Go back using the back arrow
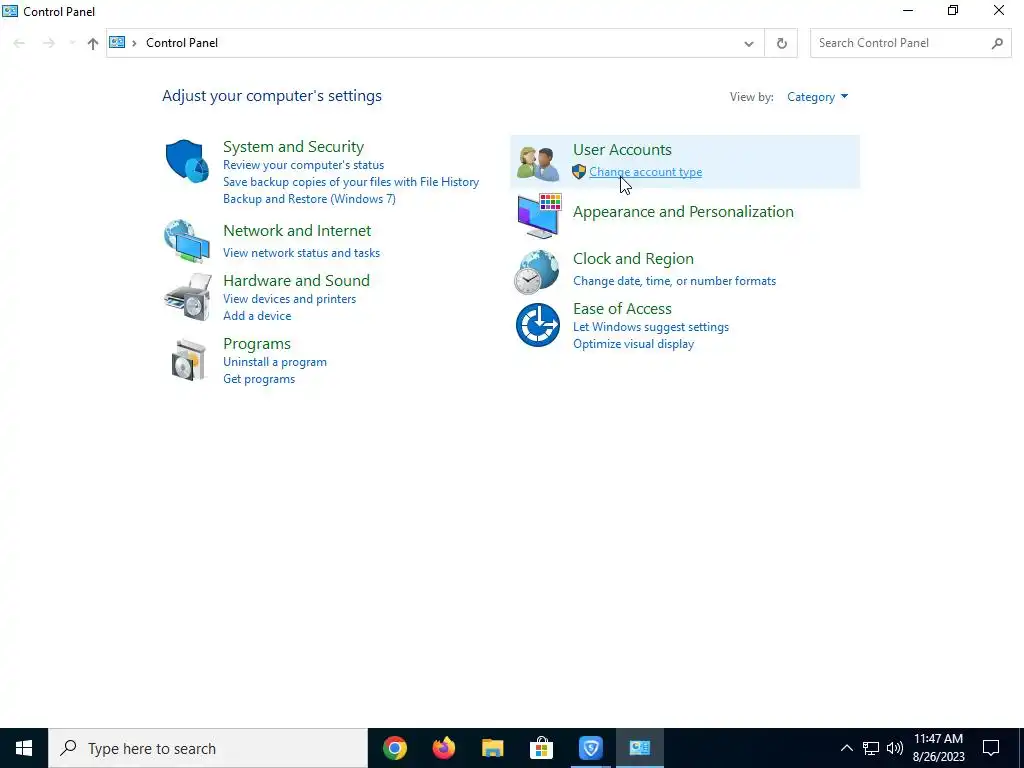 (x=19, y=43)
